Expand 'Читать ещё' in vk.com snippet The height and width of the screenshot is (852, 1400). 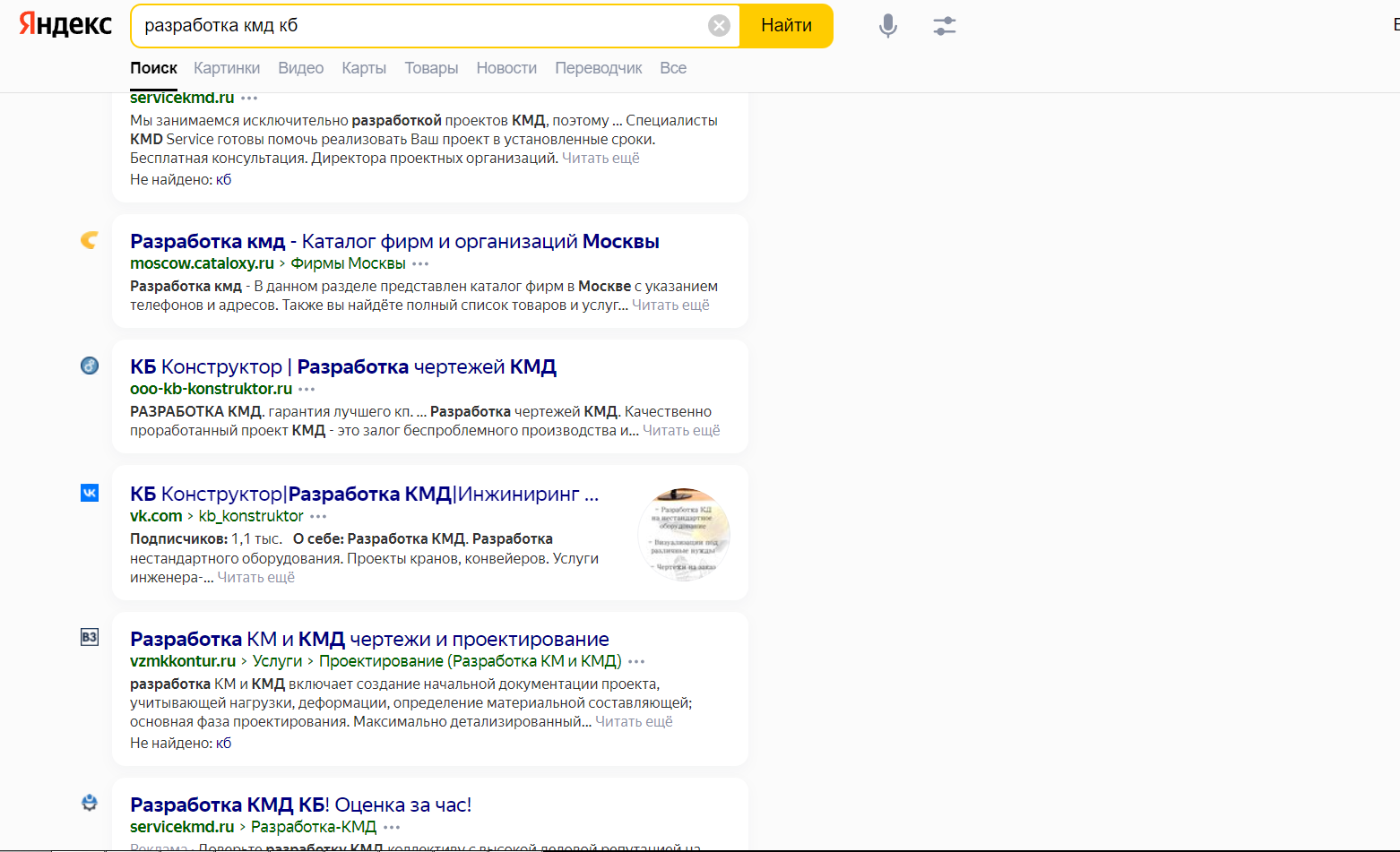(255, 578)
